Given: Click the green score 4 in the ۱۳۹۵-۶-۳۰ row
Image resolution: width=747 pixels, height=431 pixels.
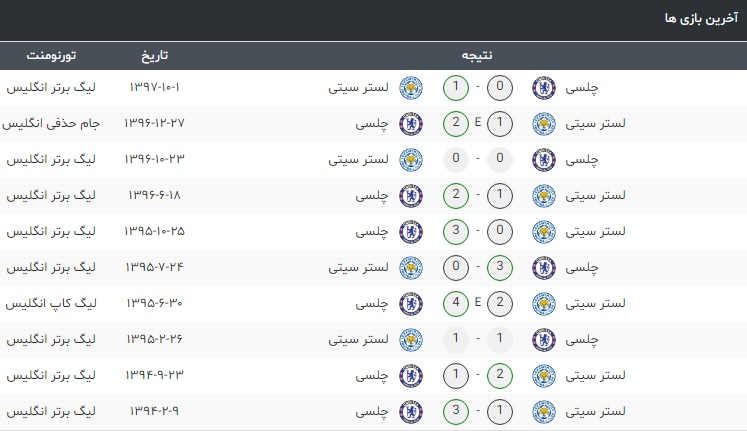Looking at the screenshot, I should [456, 303].
